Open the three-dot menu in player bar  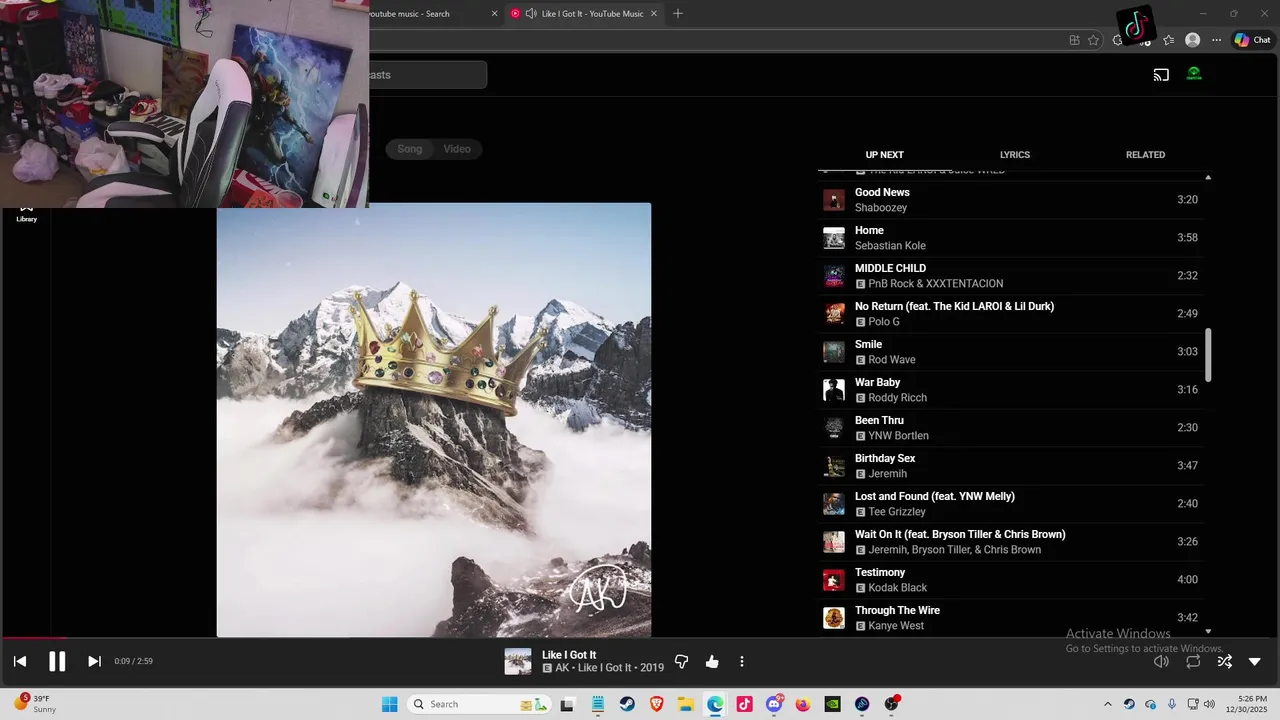741,661
